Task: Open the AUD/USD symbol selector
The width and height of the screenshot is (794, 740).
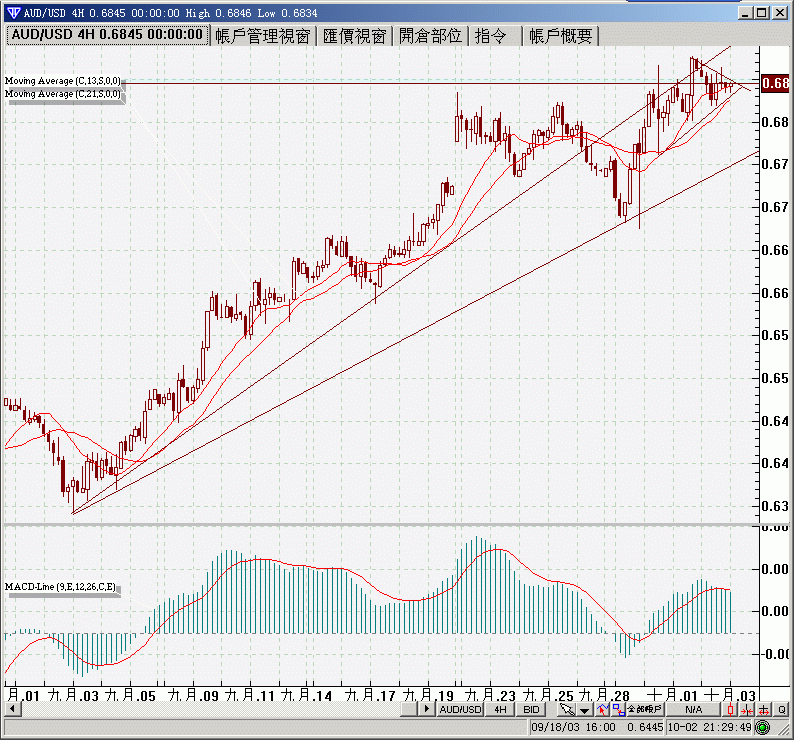Action: click(x=460, y=710)
